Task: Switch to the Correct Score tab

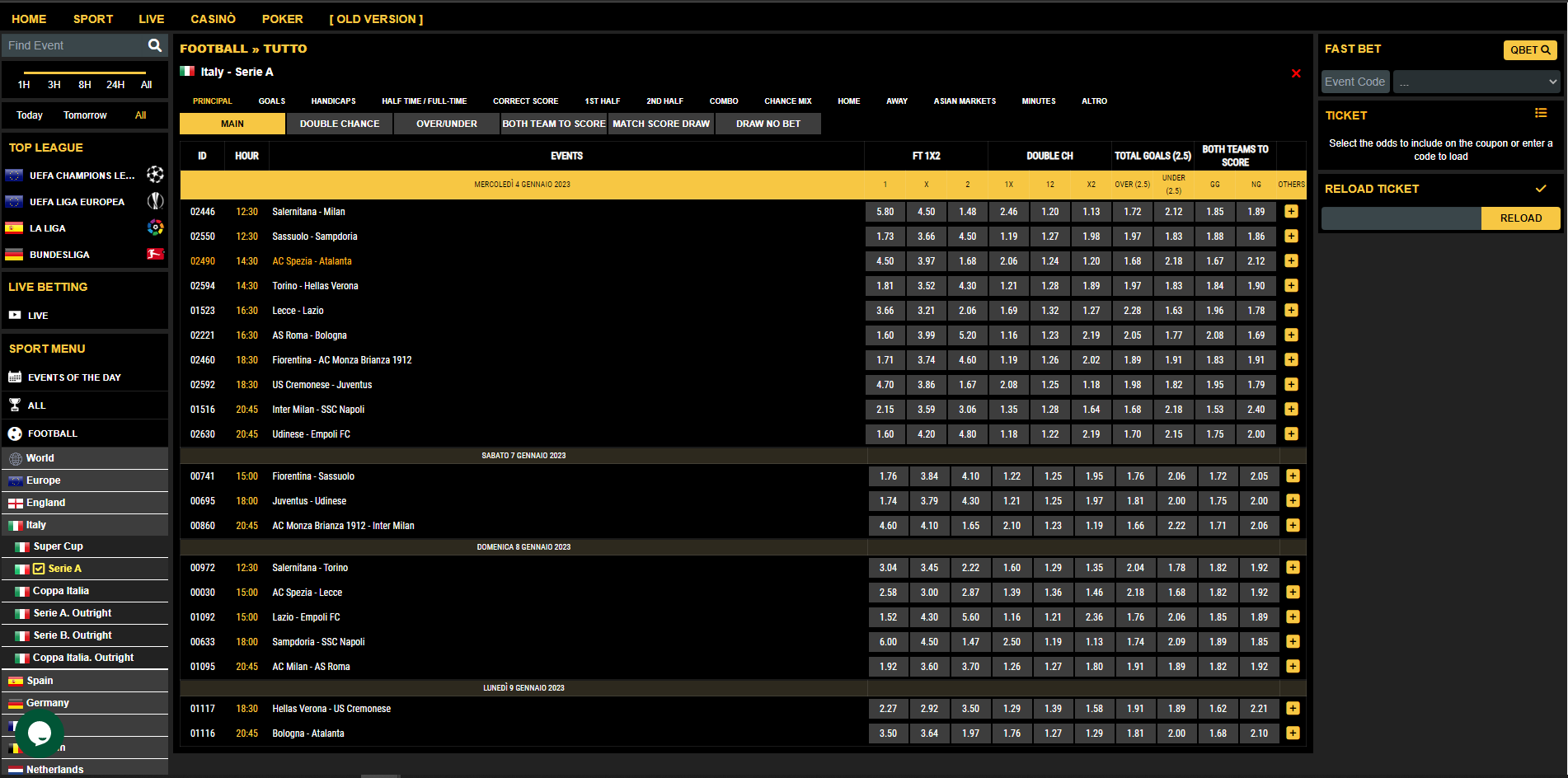Action: tap(526, 101)
